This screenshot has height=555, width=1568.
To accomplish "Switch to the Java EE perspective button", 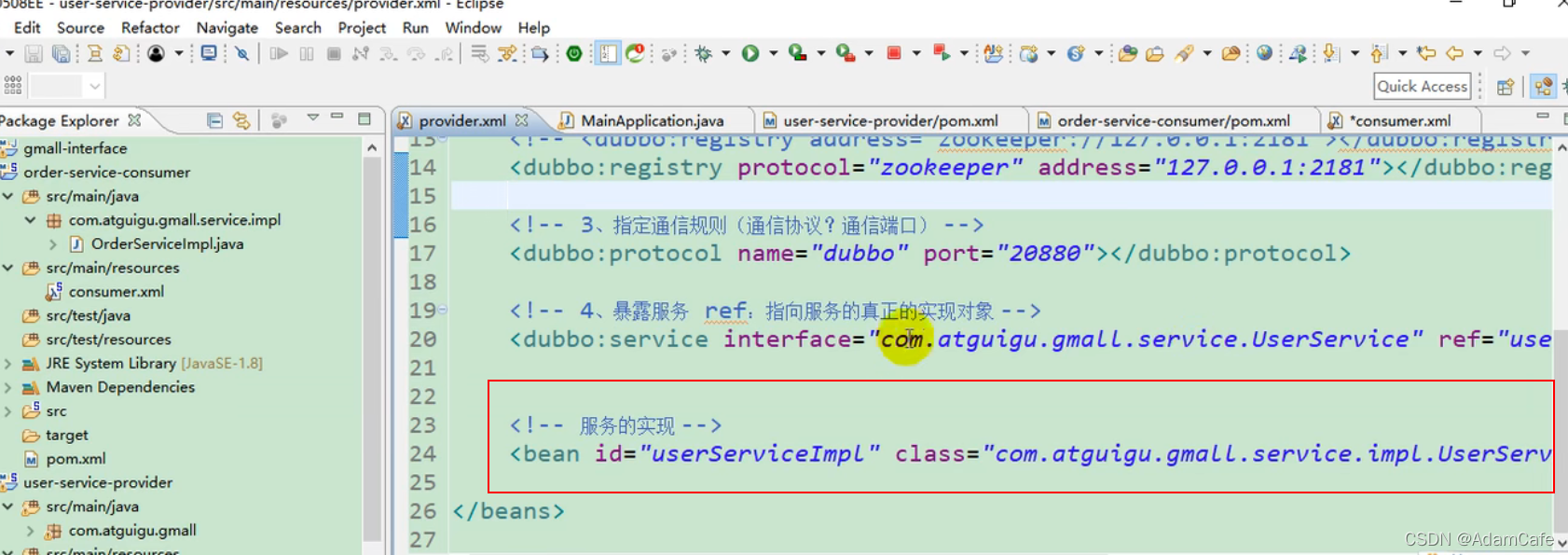I will point(1544,87).
